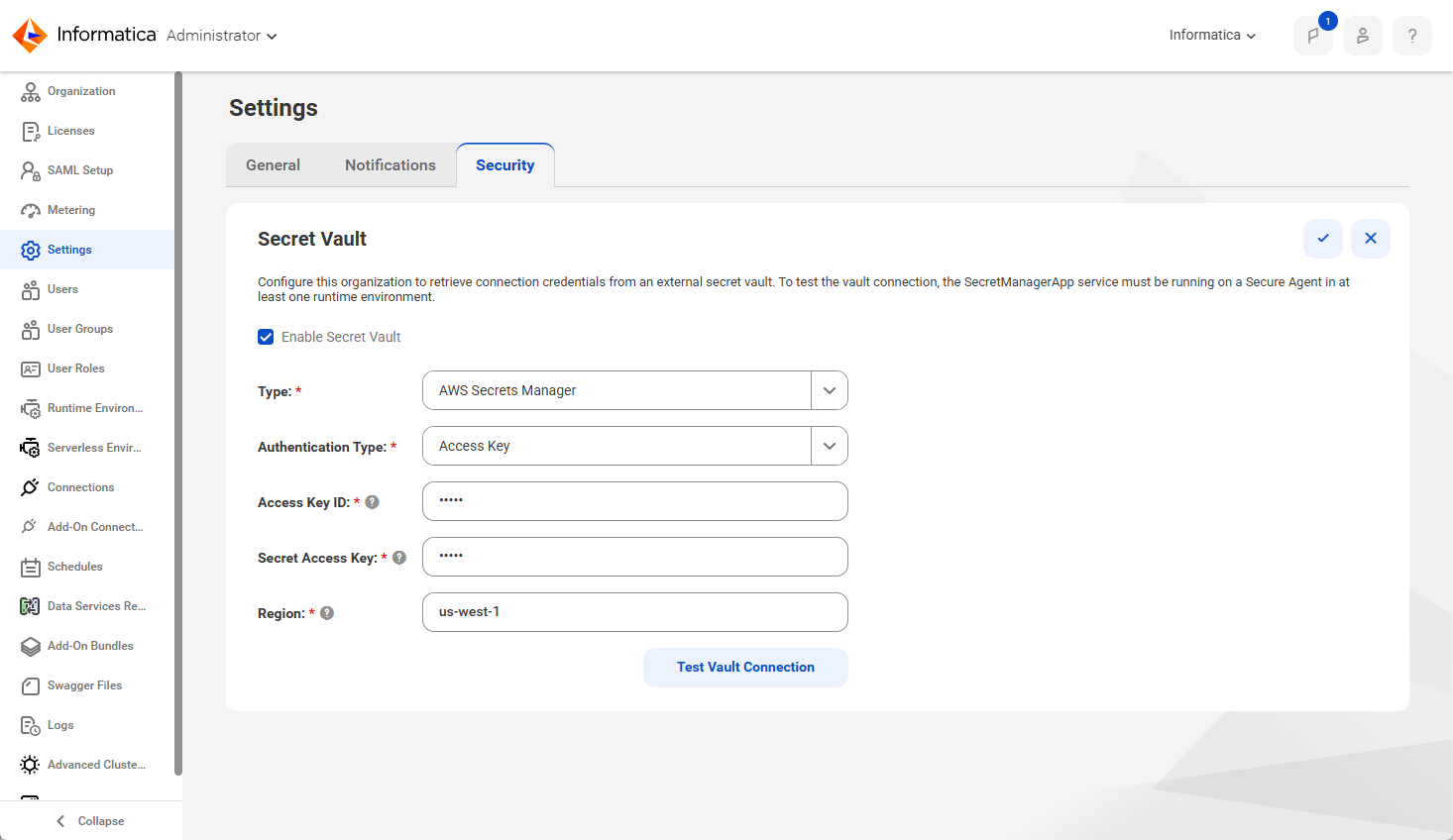This screenshot has width=1453, height=840.
Task: Open the help question mark icon
Action: [1412, 36]
